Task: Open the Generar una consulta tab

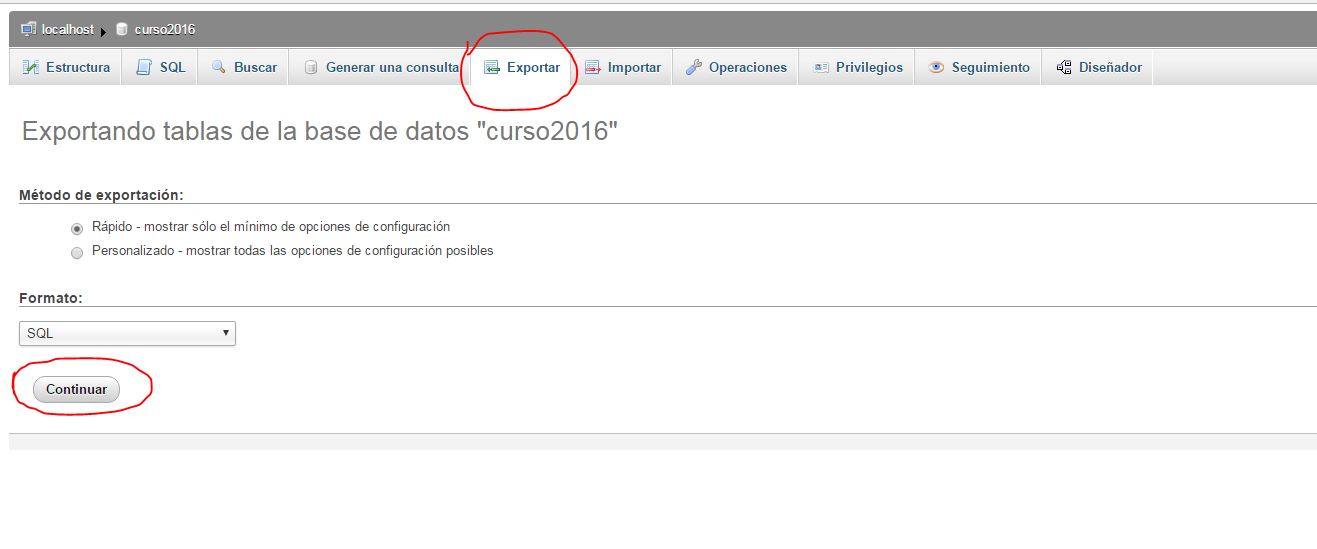Action: (x=379, y=68)
